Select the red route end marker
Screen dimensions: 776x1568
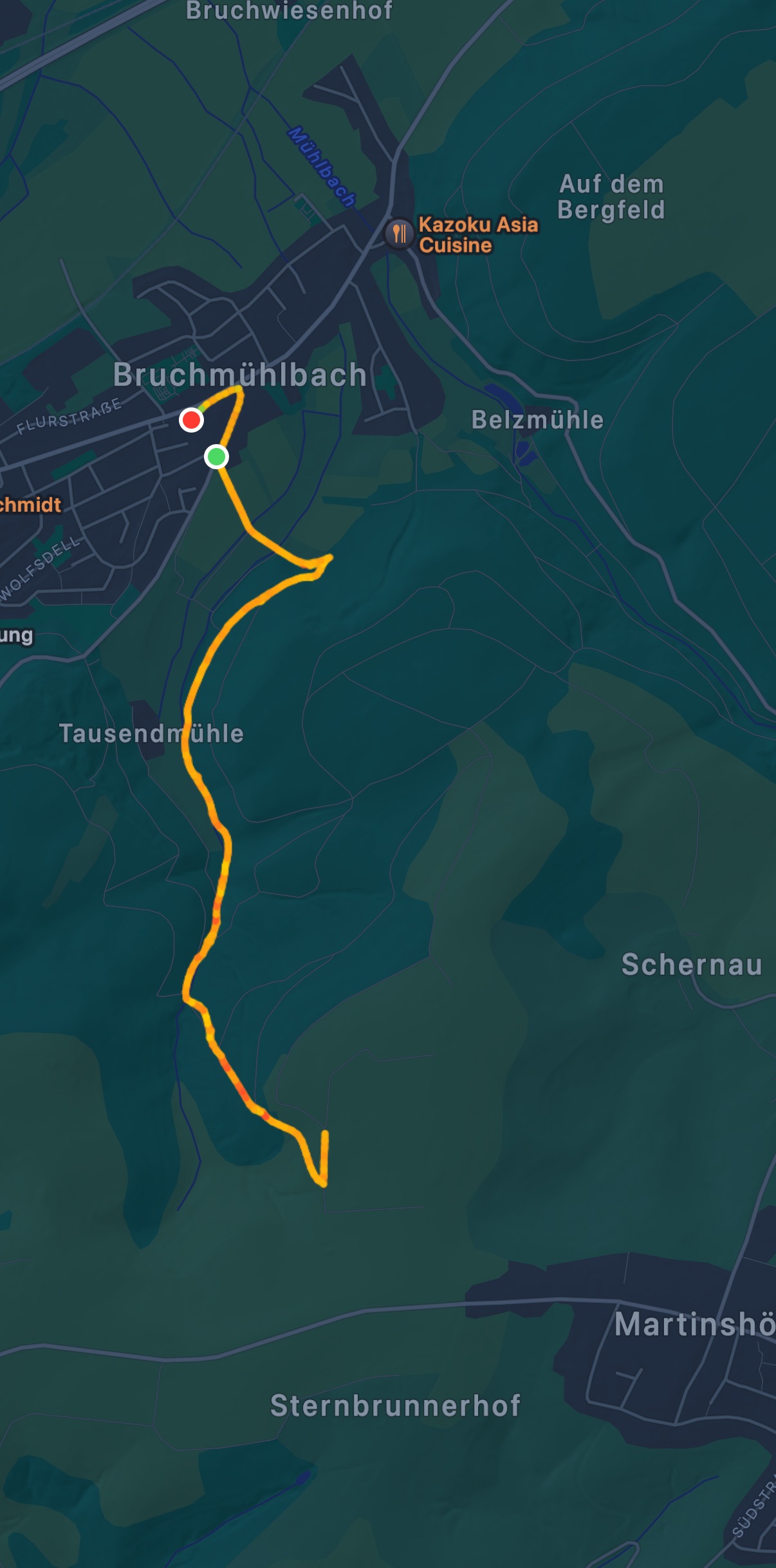(x=191, y=420)
